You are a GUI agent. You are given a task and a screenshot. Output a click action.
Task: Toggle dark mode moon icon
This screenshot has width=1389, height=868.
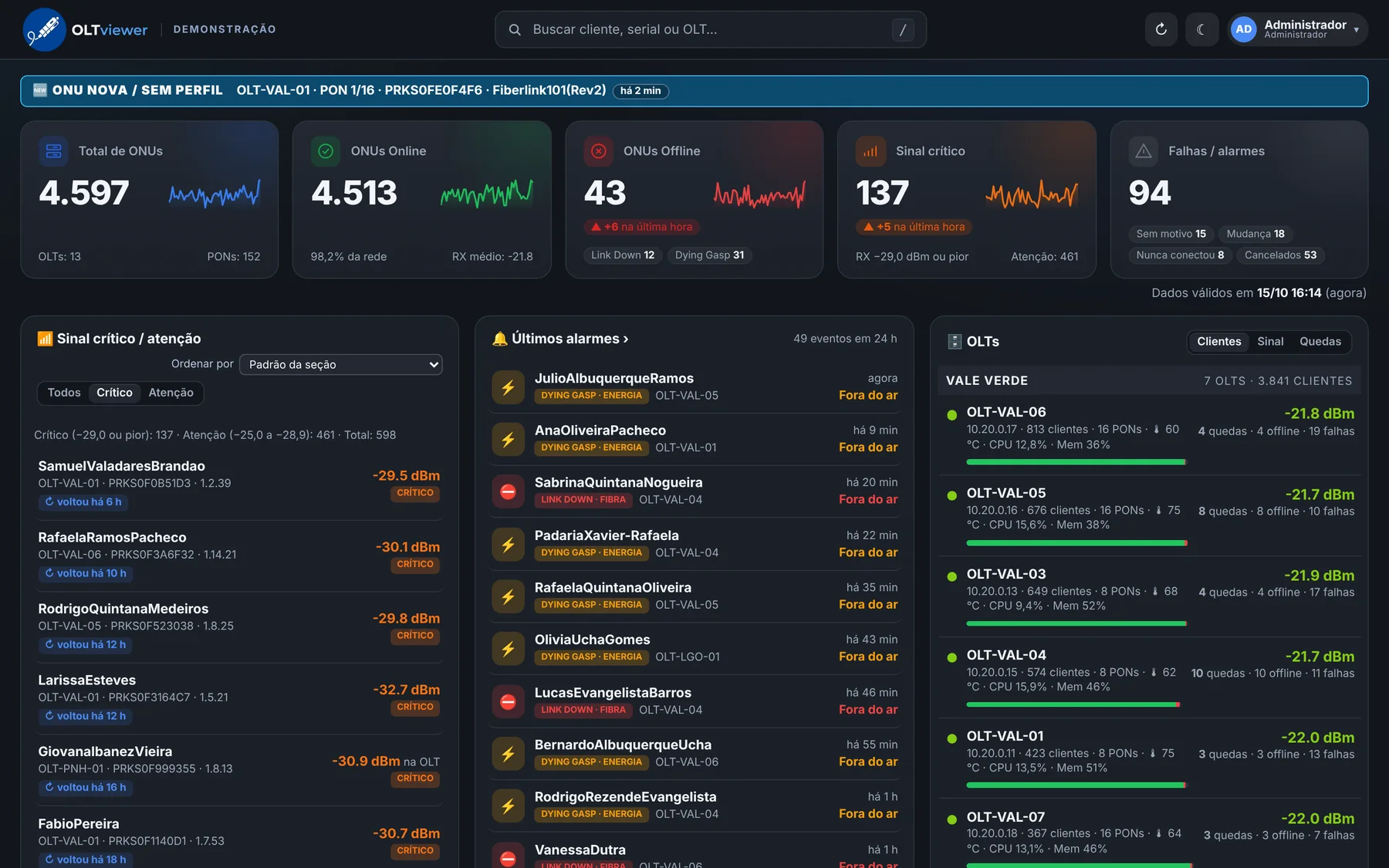(1201, 29)
